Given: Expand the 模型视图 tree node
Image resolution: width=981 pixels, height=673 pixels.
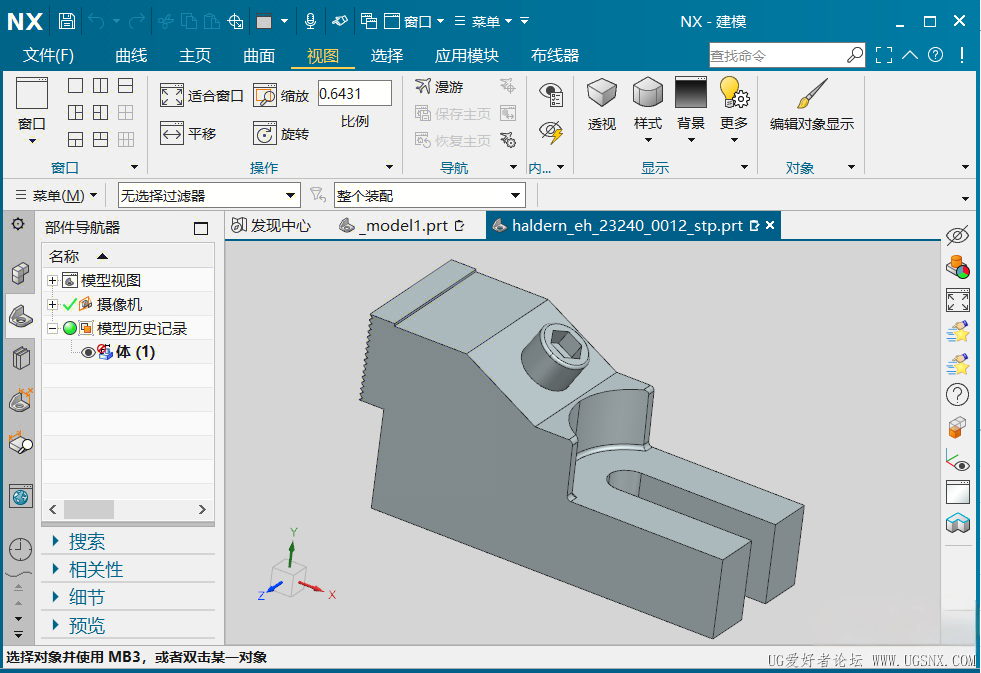Looking at the screenshot, I should point(53,281).
